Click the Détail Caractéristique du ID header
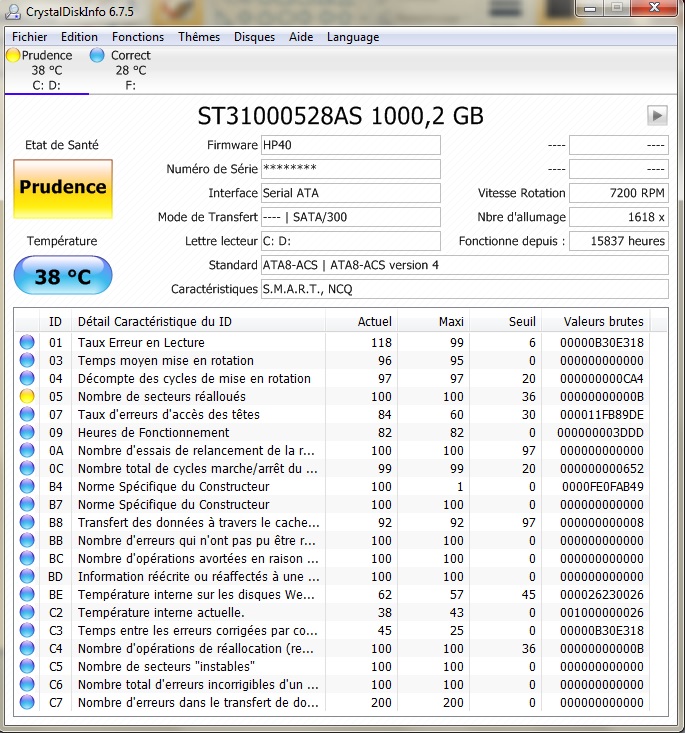 [x=198, y=322]
